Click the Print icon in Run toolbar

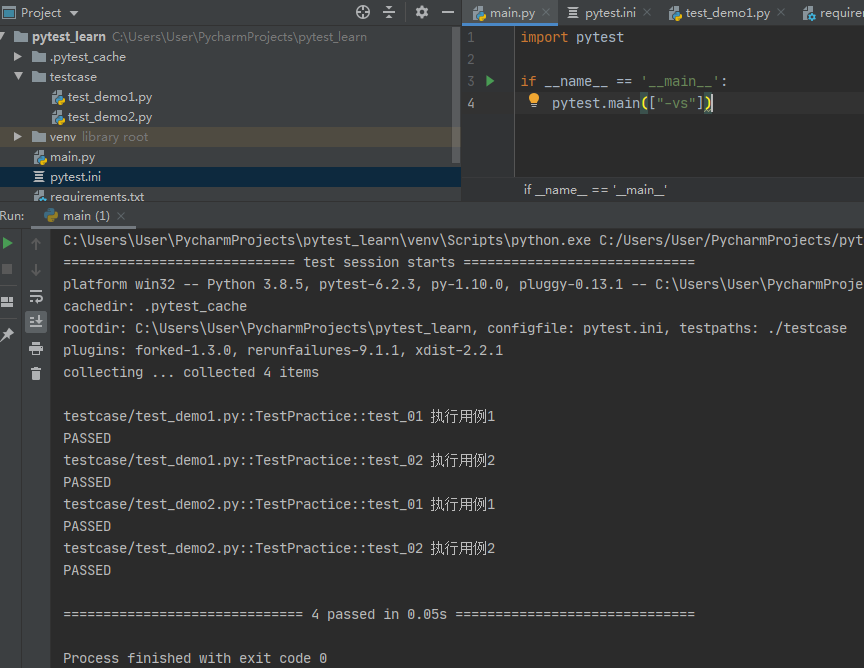36,348
